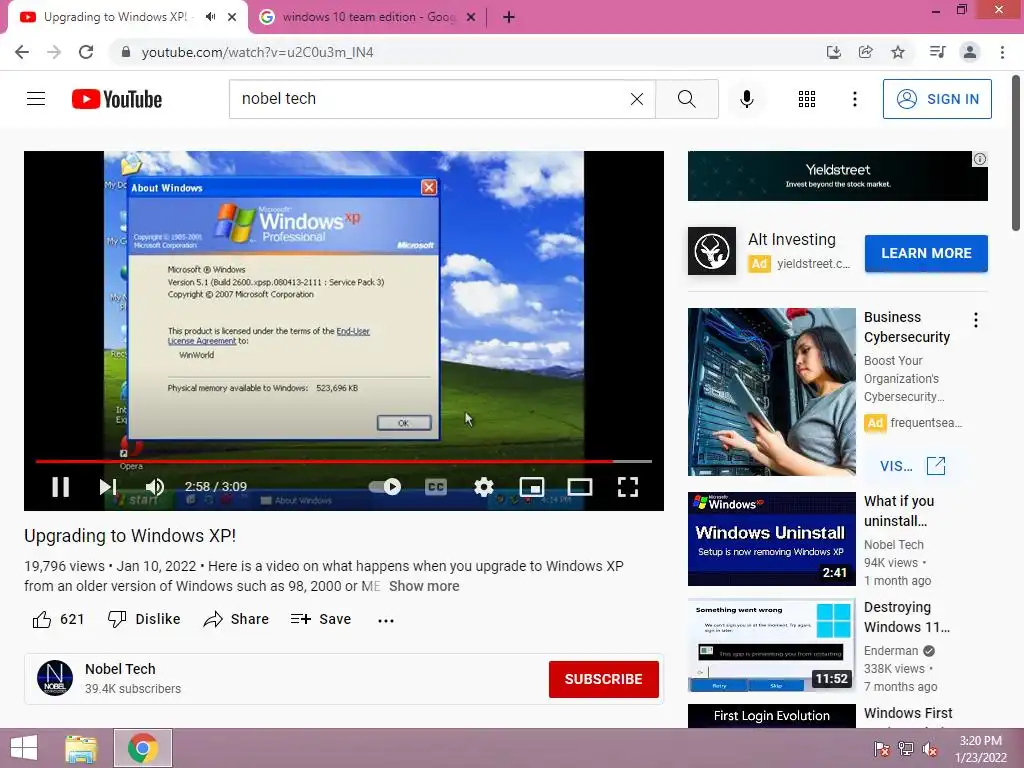Open the Windows Start menu
1024x768 pixels.
pyautogui.click(x=24, y=748)
